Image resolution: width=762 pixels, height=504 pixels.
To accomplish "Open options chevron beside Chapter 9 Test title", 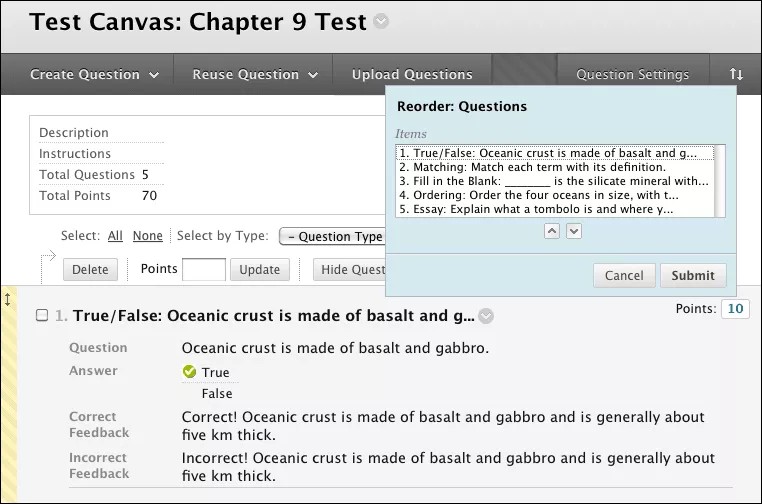I will 381,21.
